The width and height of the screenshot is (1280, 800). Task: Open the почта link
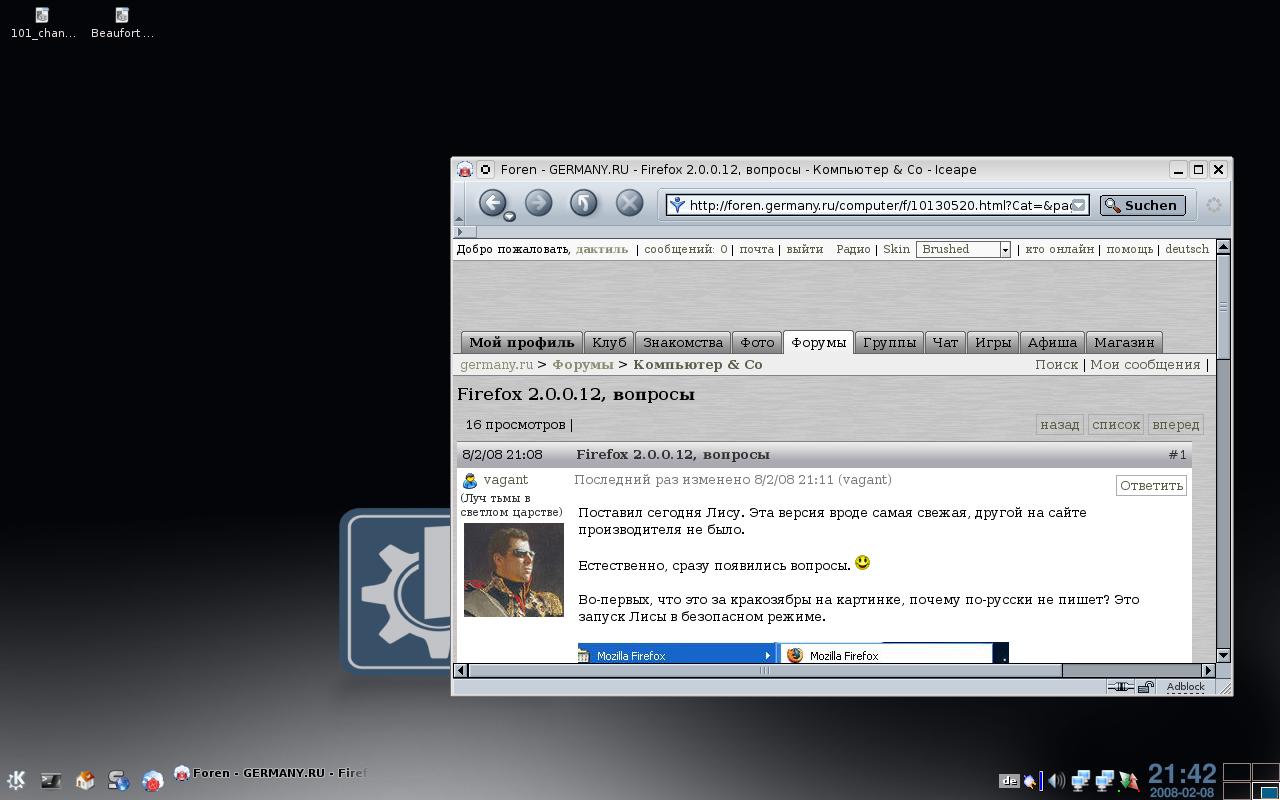tap(756, 249)
